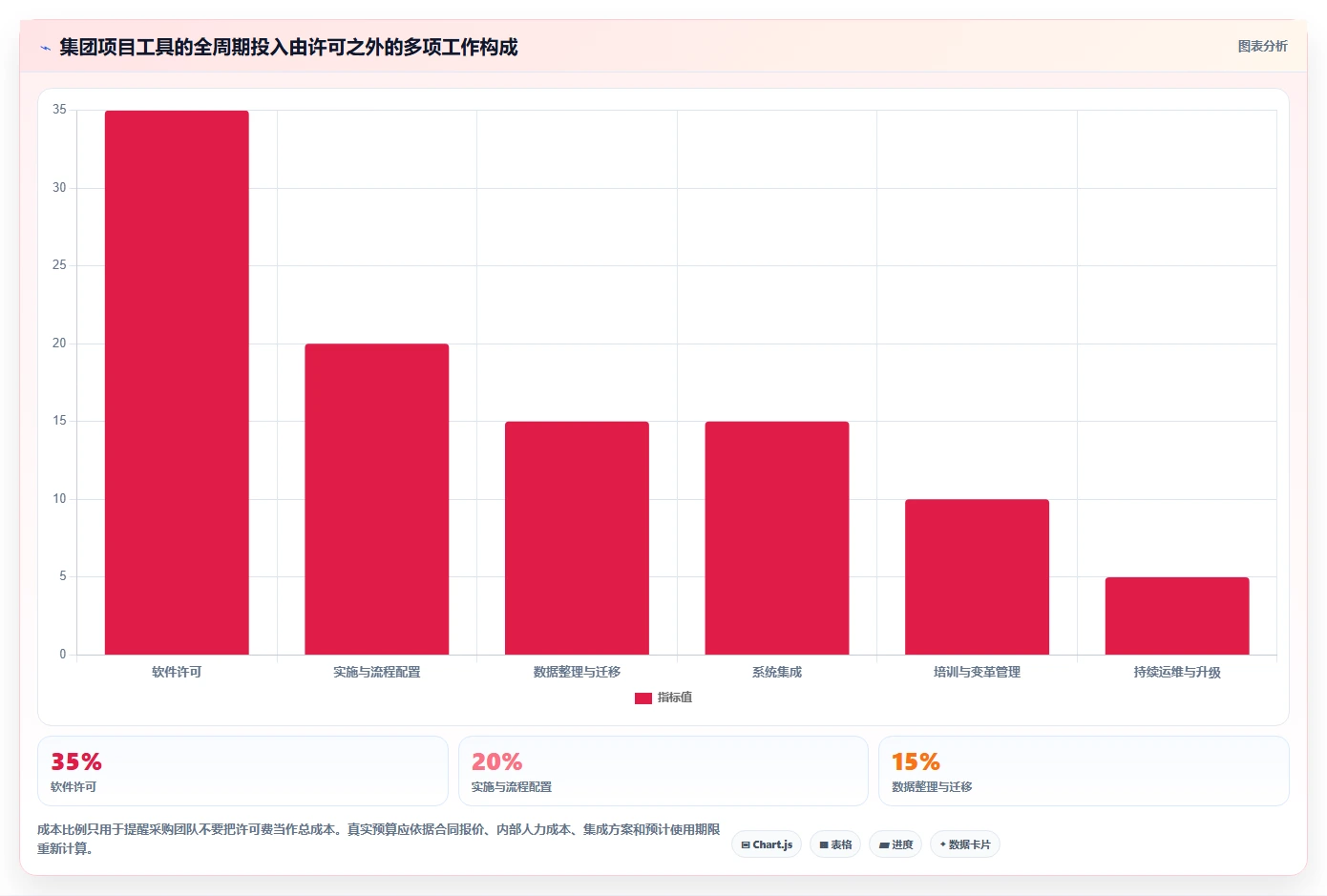Click the 实施与流程配置 bar
This screenshot has height=896, width=1327.
point(377,499)
